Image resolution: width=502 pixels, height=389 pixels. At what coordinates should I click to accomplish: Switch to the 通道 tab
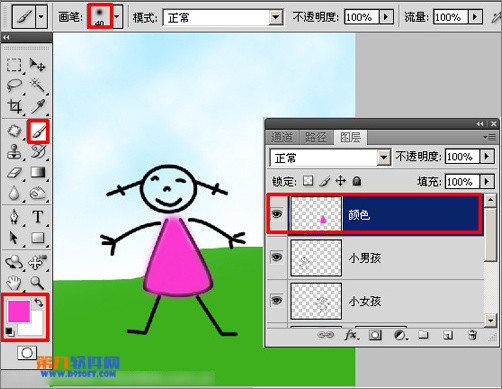[282, 137]
